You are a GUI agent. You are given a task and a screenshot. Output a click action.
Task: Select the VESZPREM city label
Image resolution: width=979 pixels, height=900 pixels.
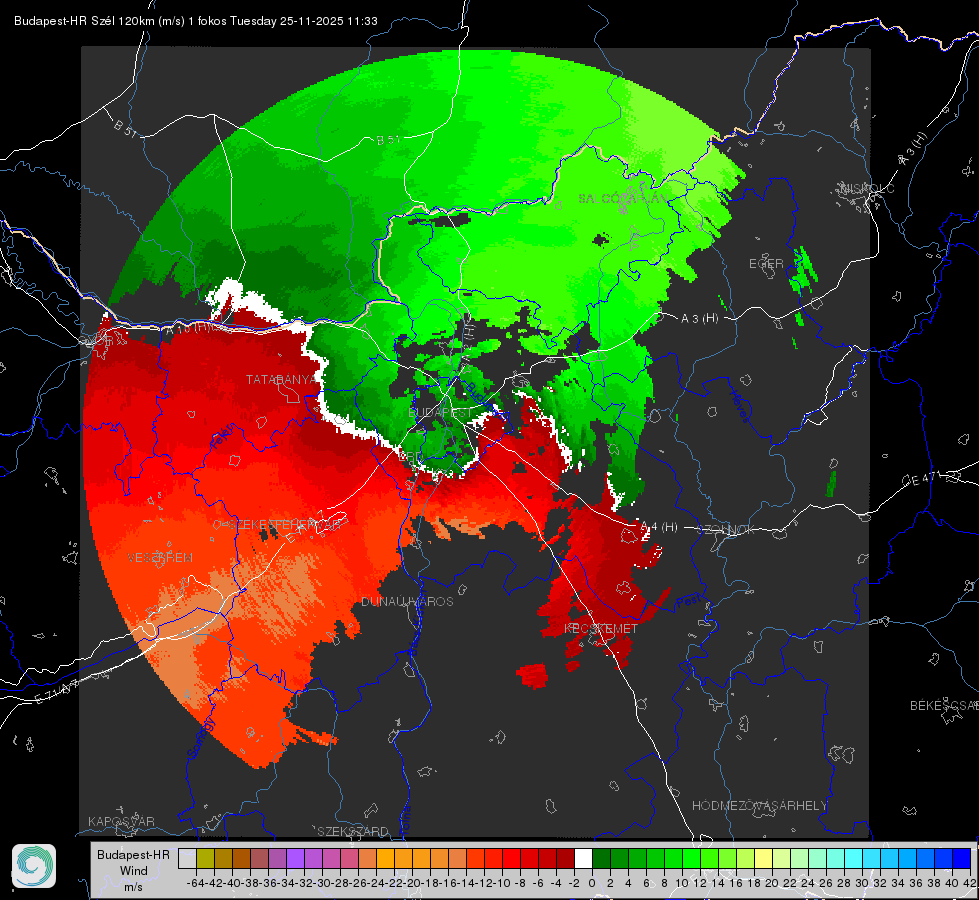[160, 558]
